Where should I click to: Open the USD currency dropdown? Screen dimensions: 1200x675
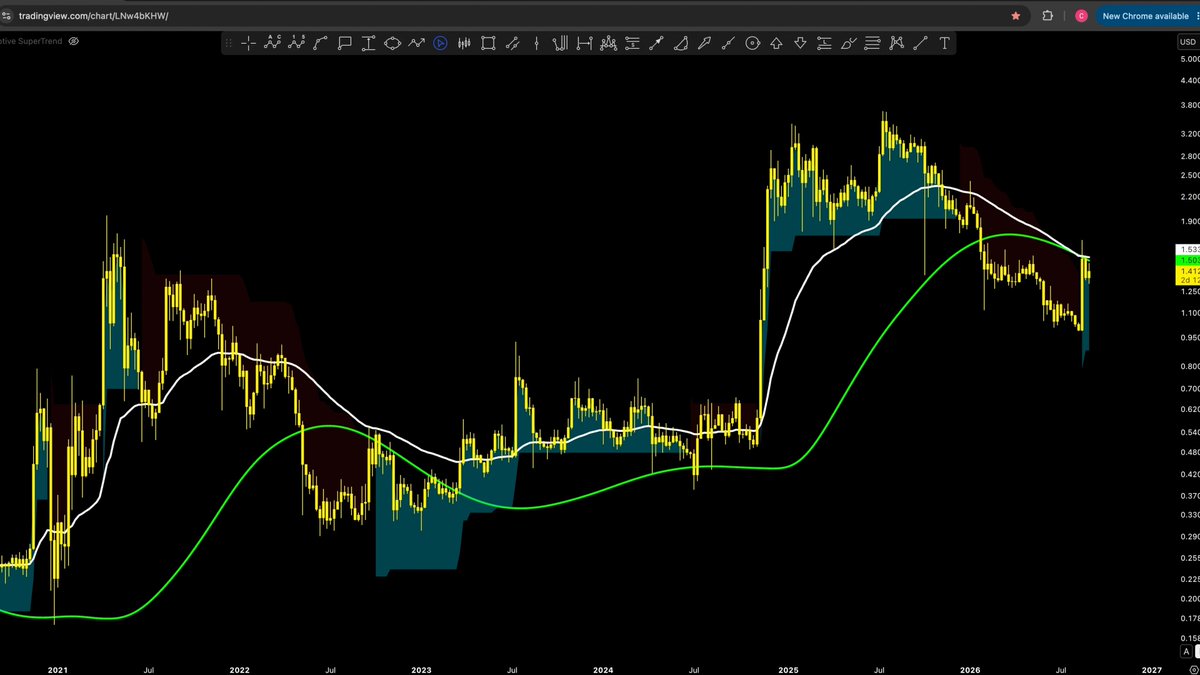click(1187, 41)
